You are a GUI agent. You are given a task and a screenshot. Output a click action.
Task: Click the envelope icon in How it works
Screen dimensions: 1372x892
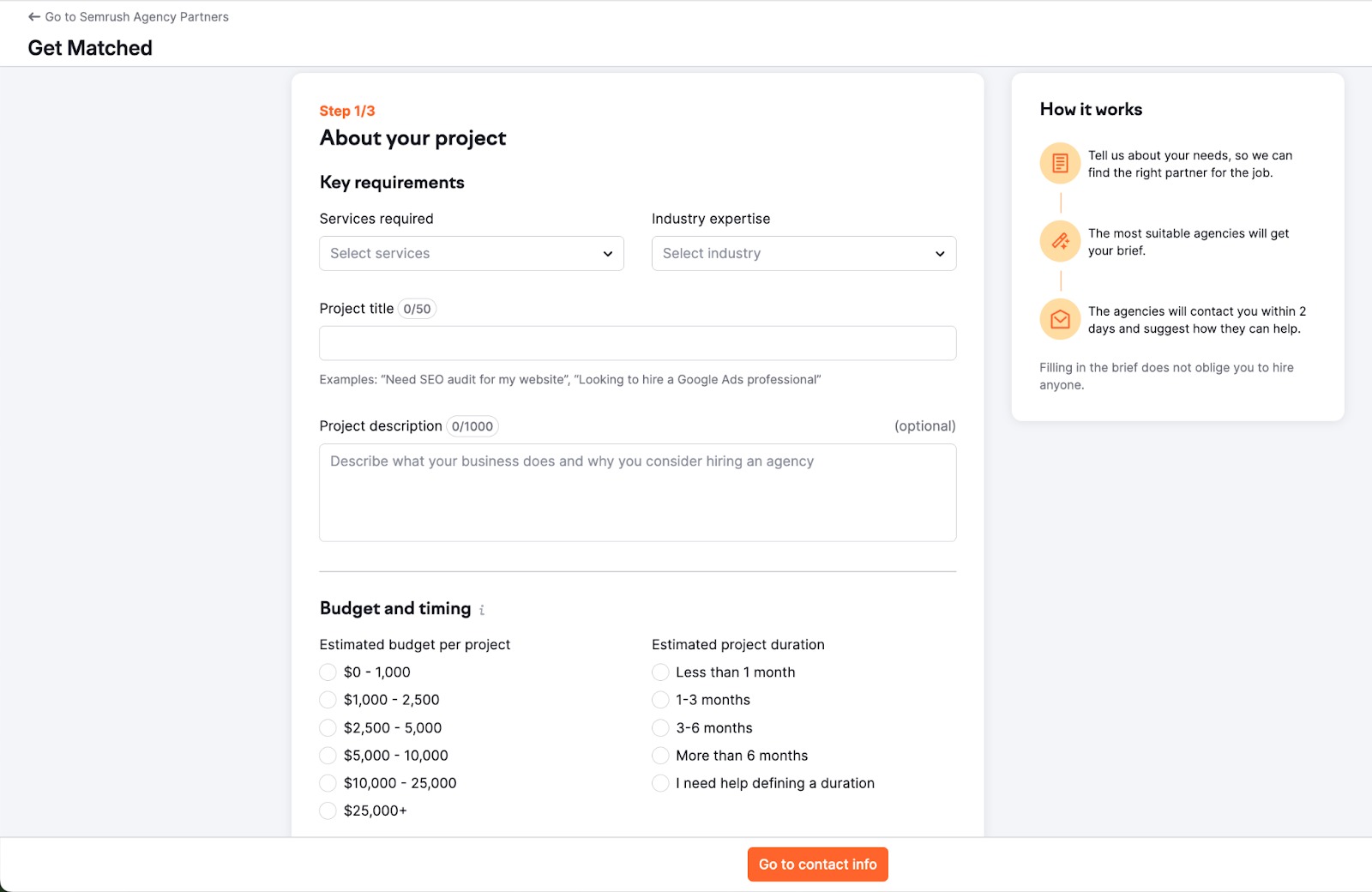click(x=1060, y=319)
